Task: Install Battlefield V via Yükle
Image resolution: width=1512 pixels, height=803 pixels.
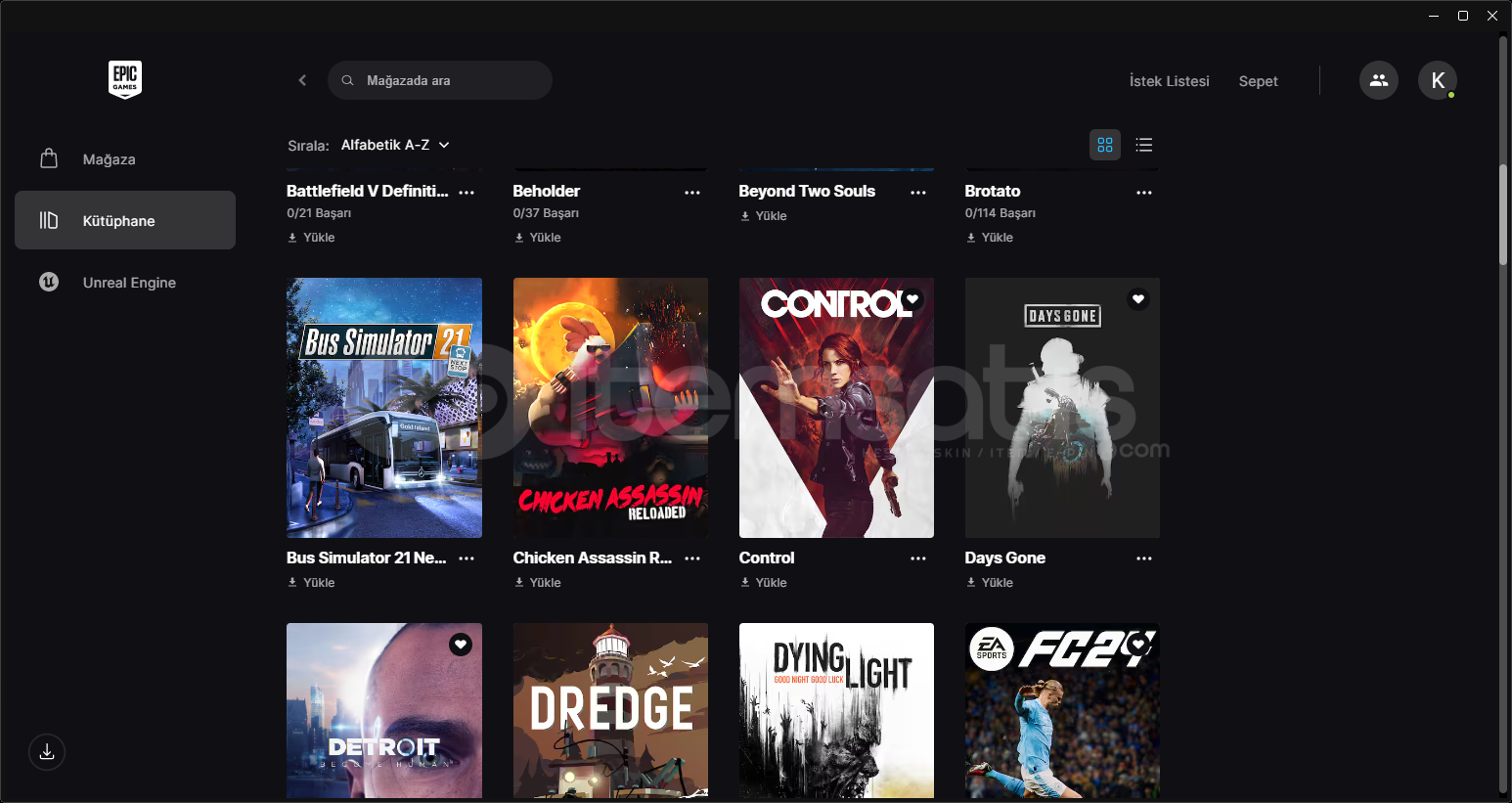Action: point(311,238)
